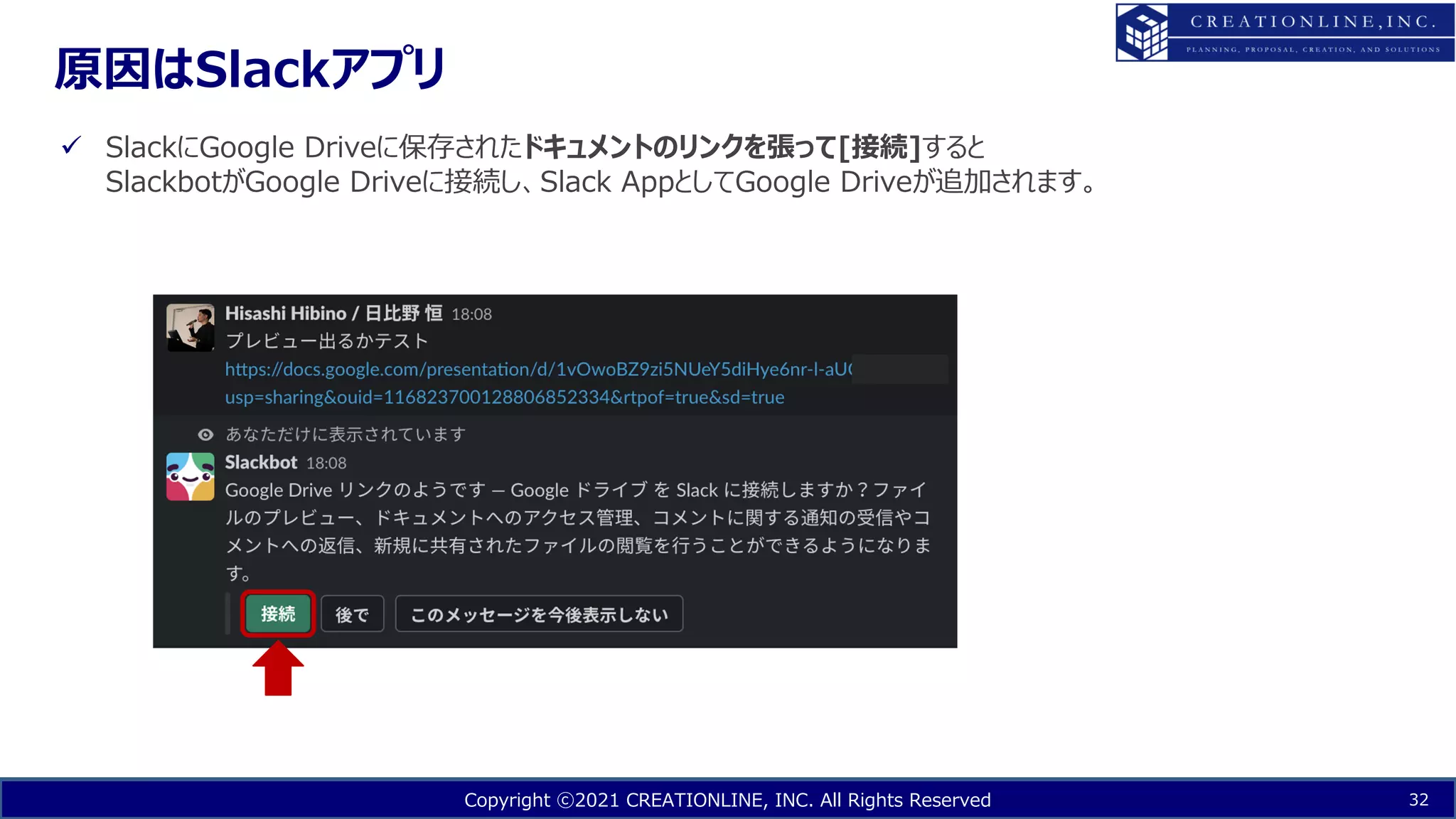
Task: Click the あなただけに表示されています notice
Action: pyautogui.click(x=346, y=434)
